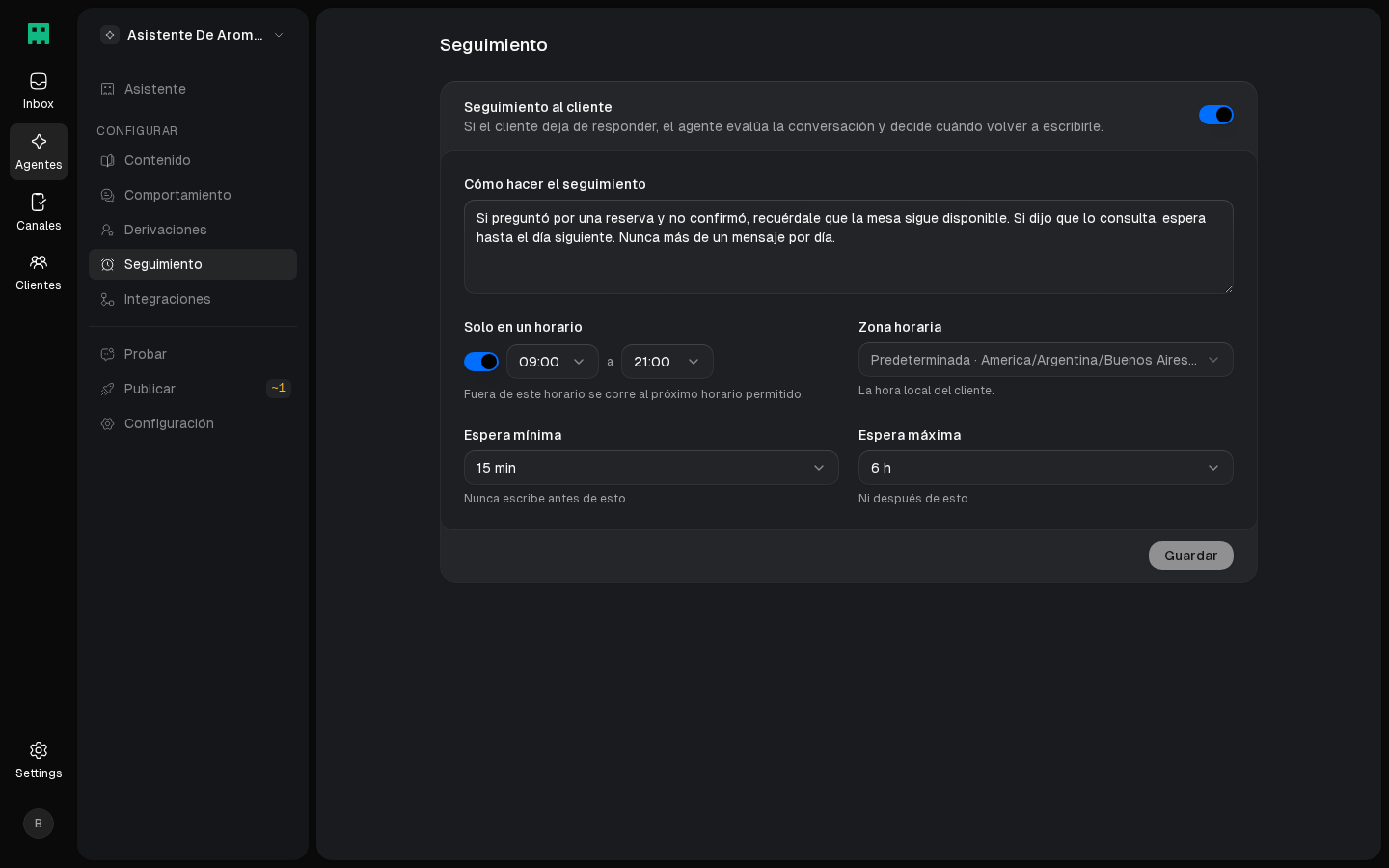The height and width of the screenshot is (868, 1389).
Task: Open the Espera máxima 6 h dropdown
Action: 1046,468
